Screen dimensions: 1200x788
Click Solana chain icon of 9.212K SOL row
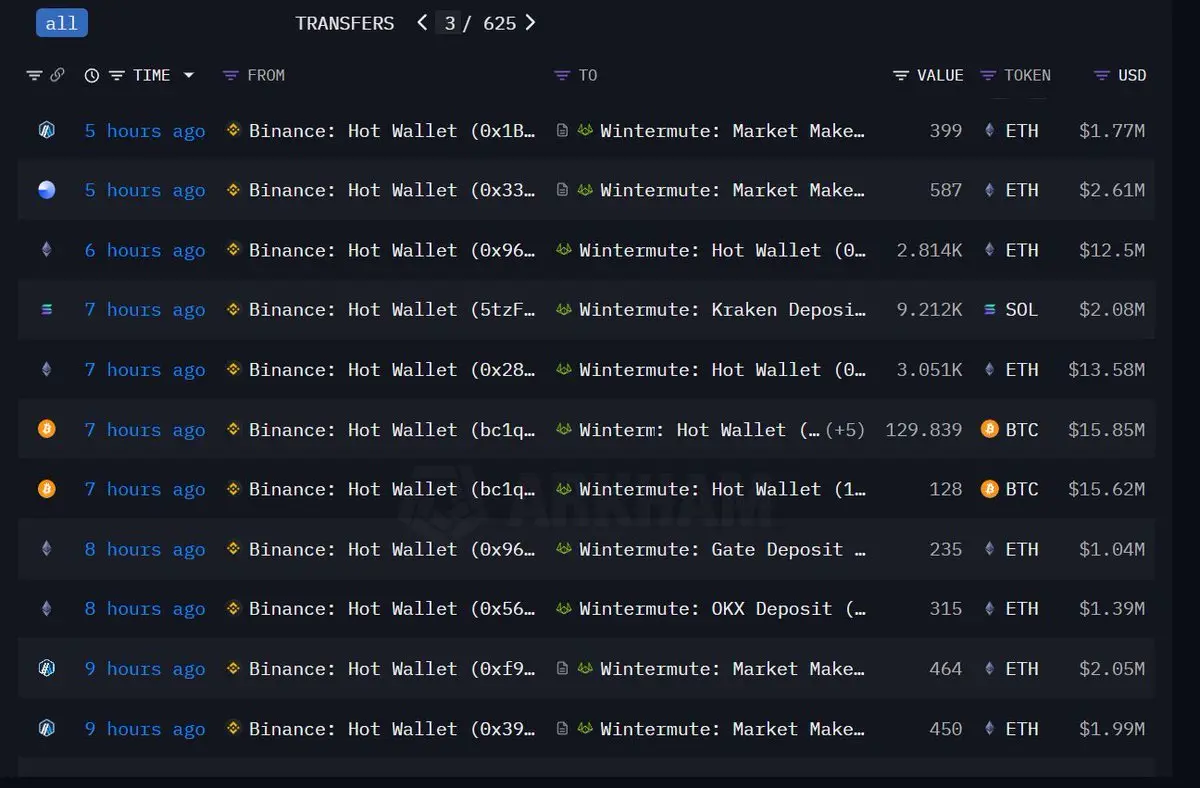click(46, 310)
